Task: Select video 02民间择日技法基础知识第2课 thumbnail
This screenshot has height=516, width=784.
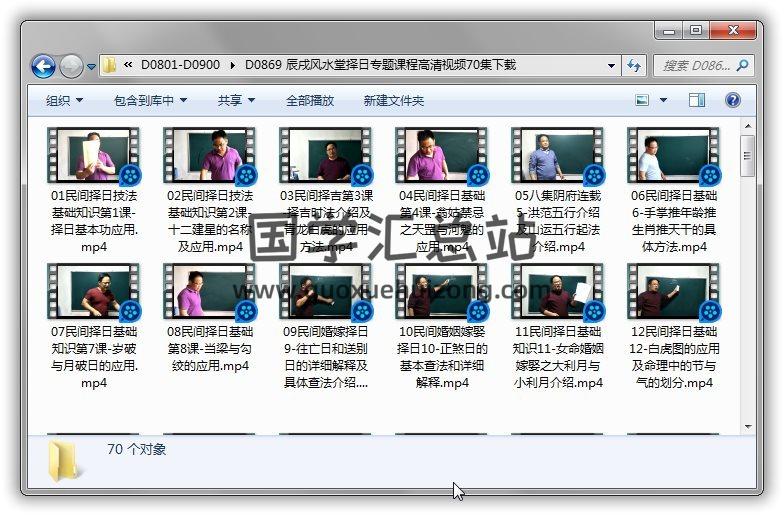Action: pos(210,156)
